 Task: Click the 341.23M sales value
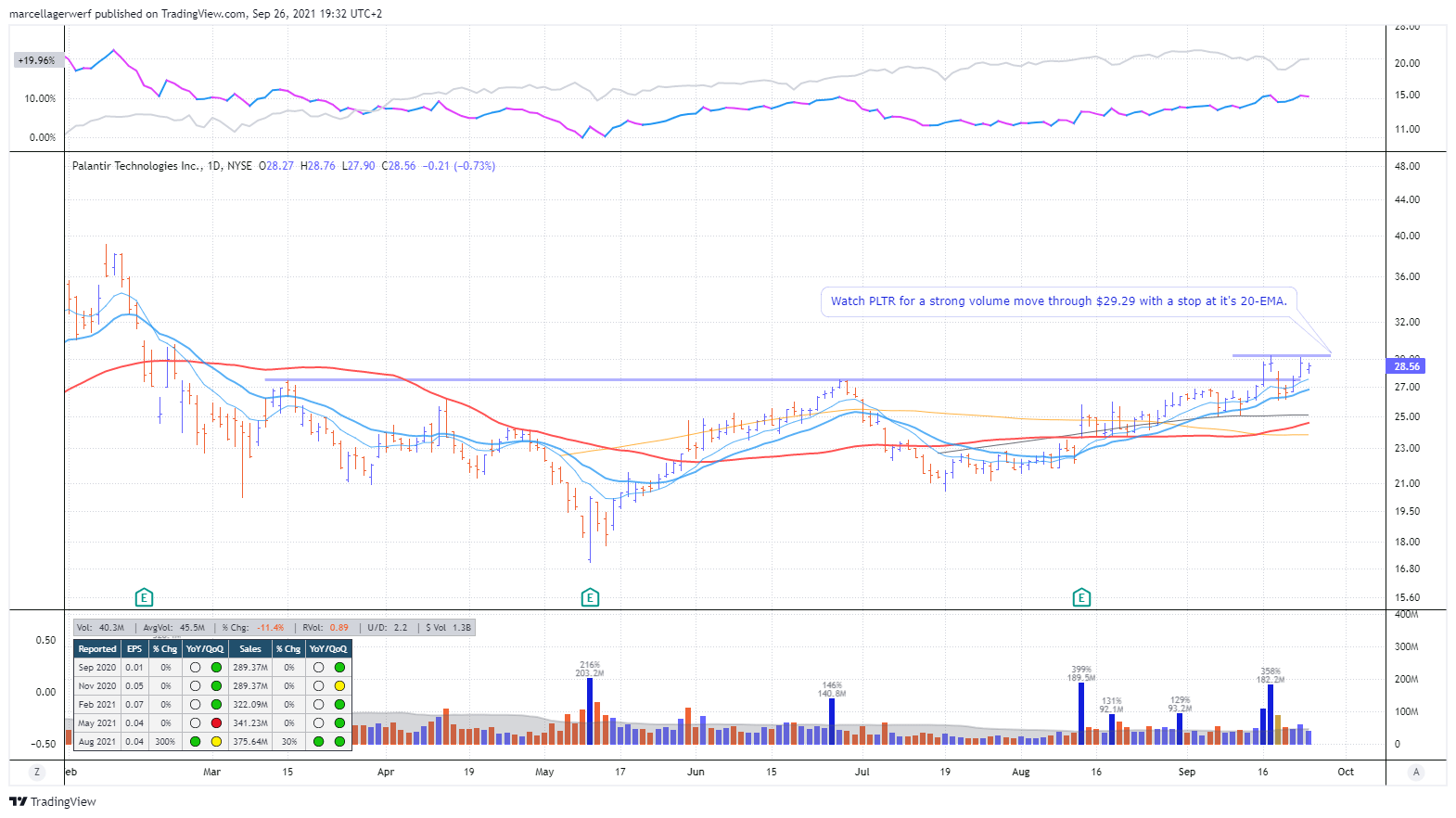click(x=250, y=723)
